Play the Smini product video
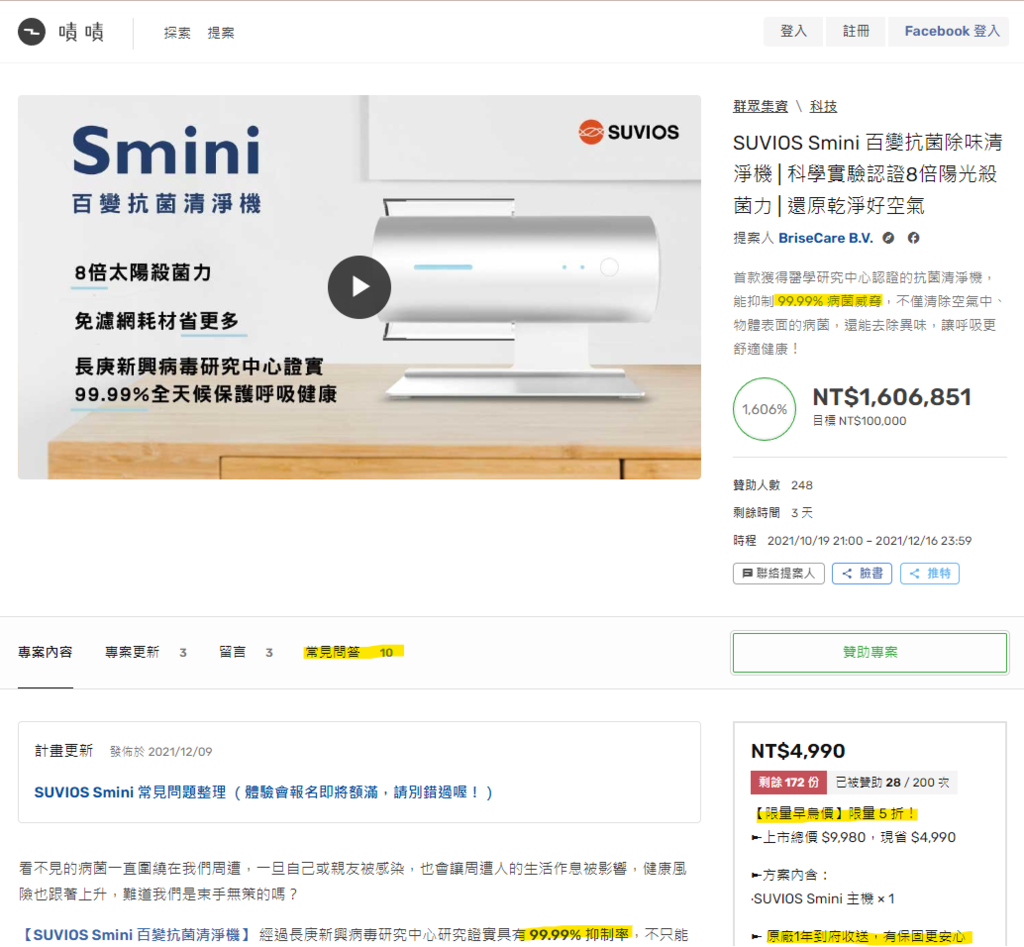The width and height of the screenshot is (1024, 947). pyautogui.click(x=359, y=287)
